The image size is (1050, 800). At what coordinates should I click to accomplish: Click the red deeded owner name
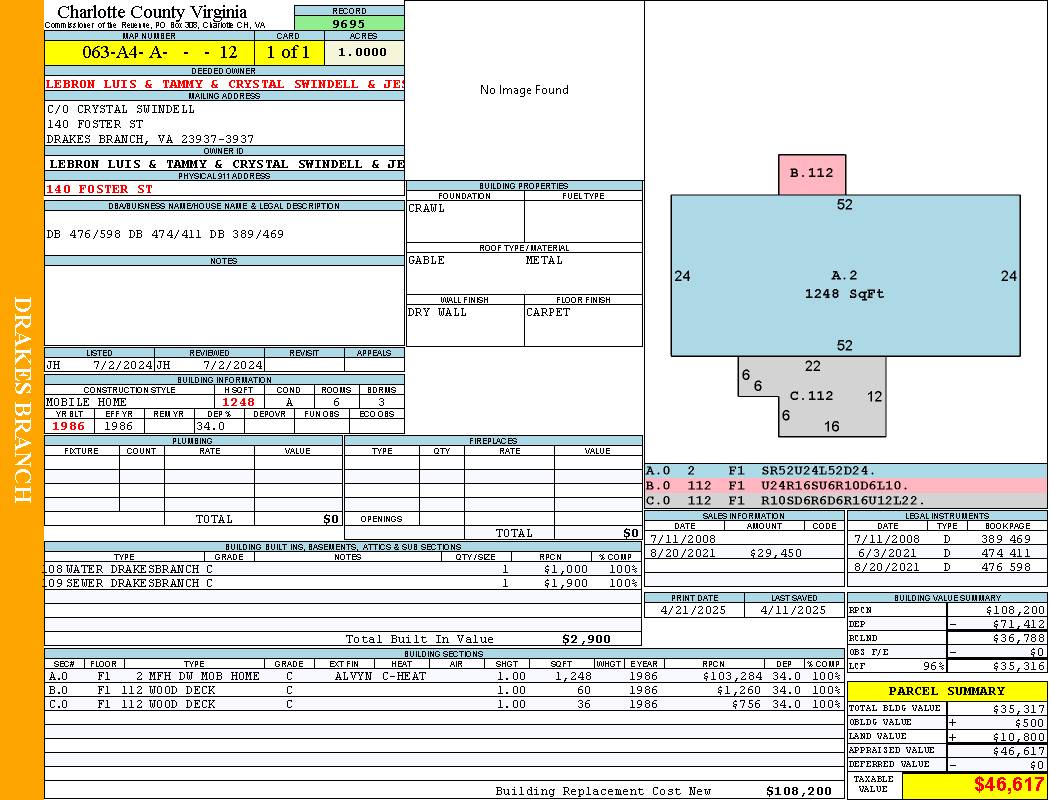click(x=225, y=84)
